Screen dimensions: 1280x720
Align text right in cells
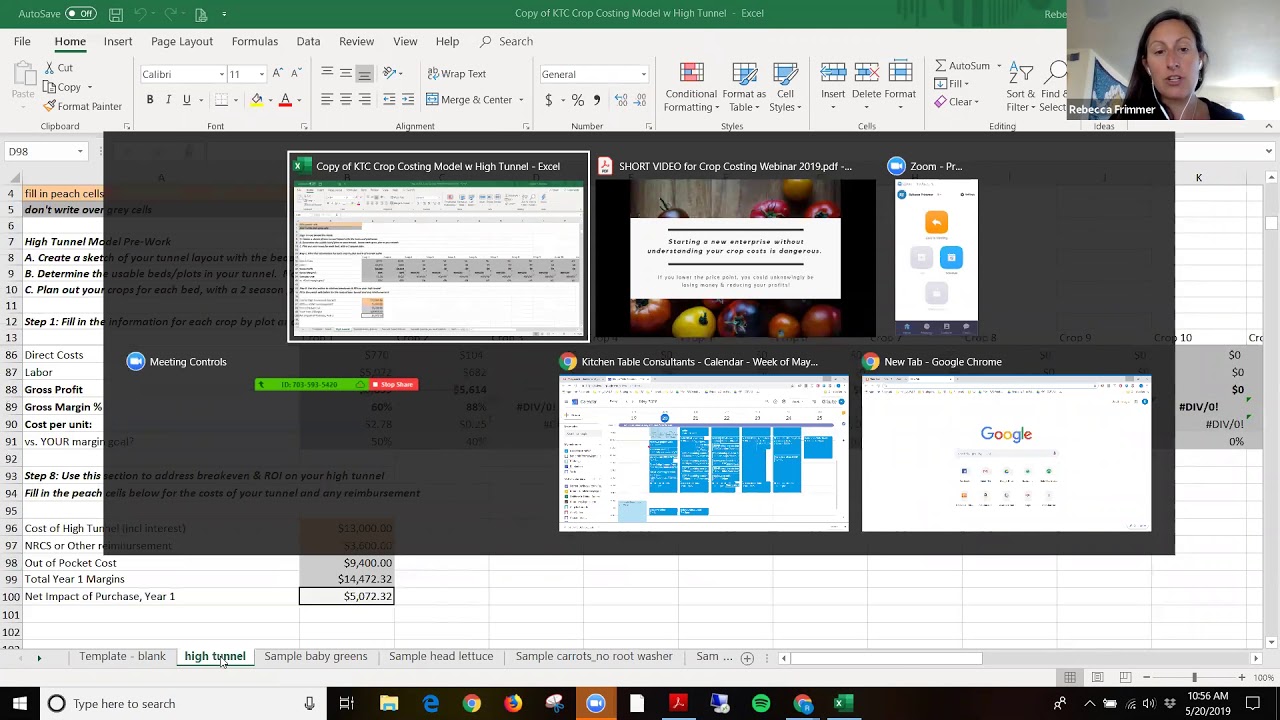click(x=364, y=100)
